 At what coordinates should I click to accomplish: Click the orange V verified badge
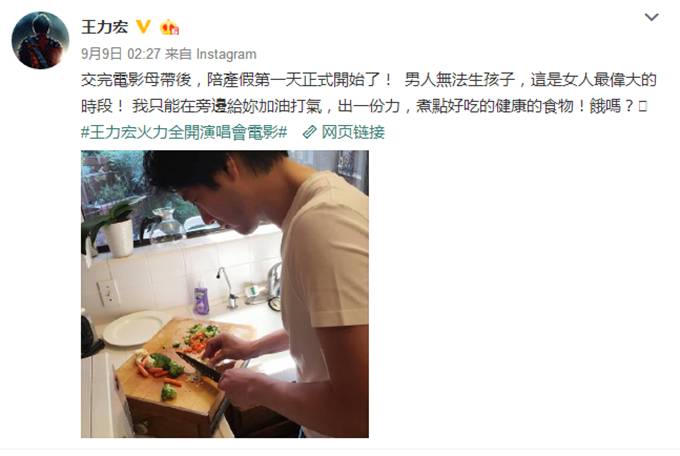[x=144, y=27]
